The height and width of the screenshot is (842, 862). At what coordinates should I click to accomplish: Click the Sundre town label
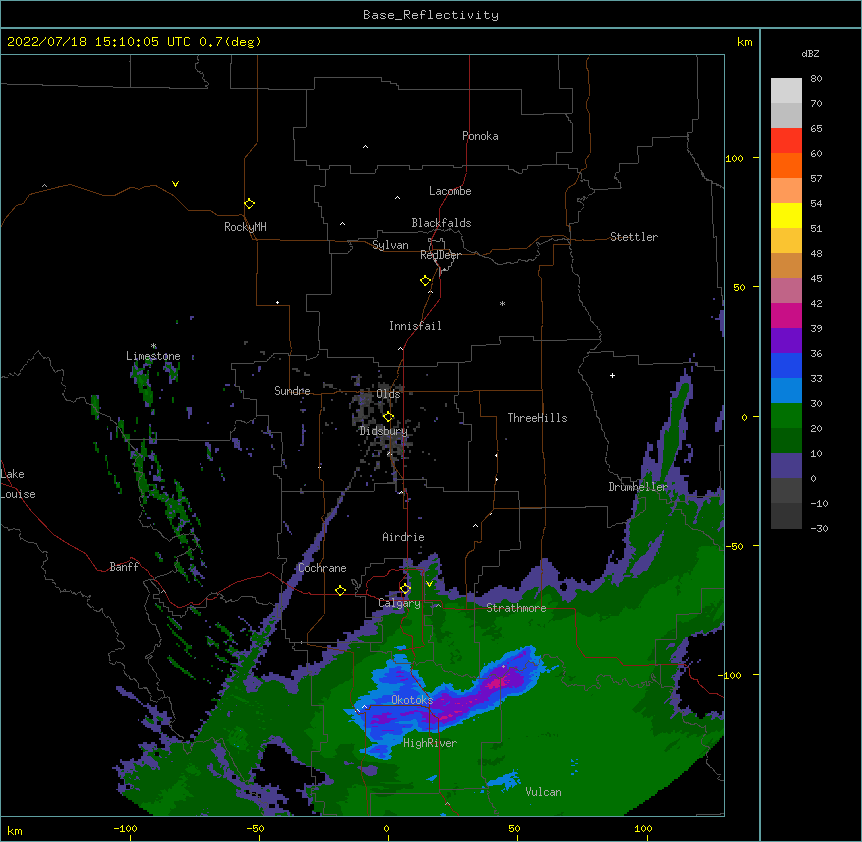coord(292,391)
